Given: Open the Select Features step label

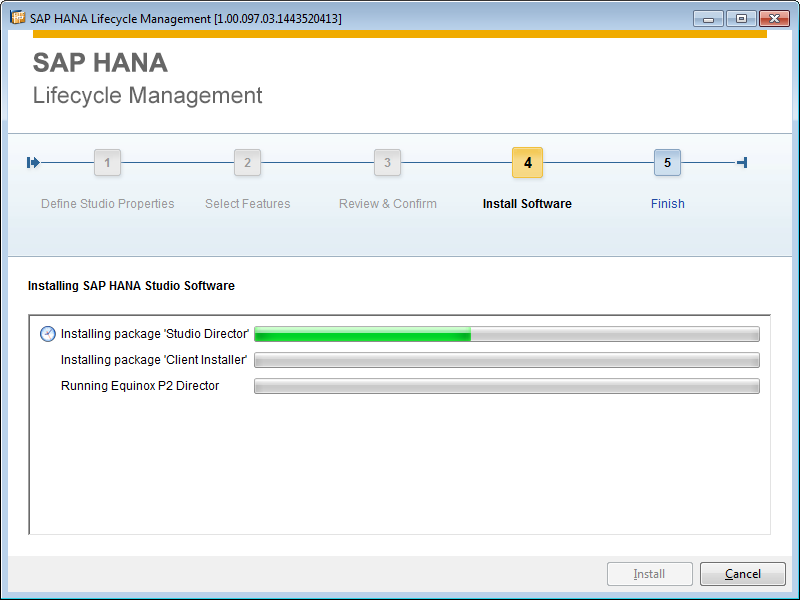Looking at the screenshot, I should [247, 204].
